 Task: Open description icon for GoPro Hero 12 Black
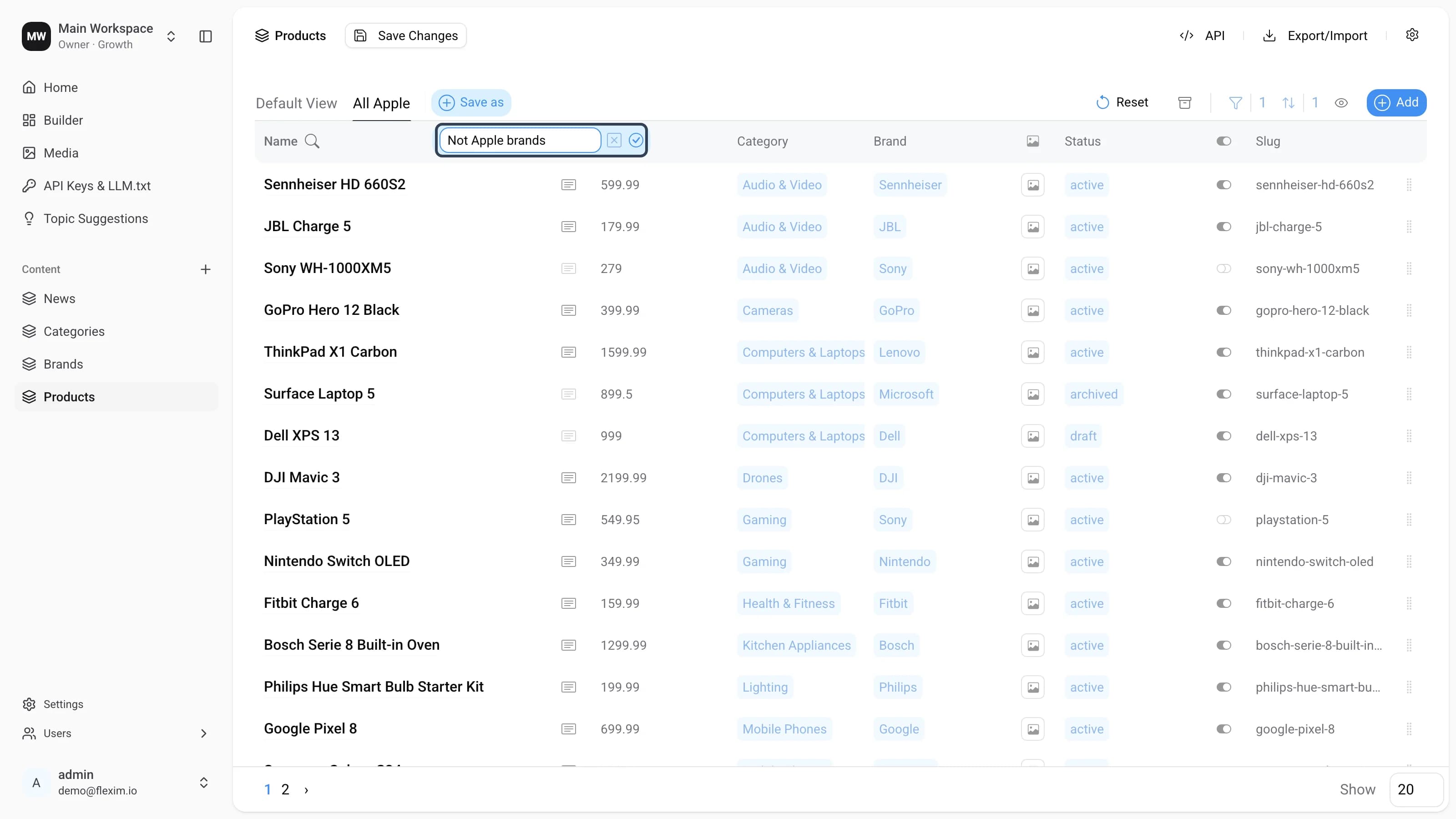point(569,310)
